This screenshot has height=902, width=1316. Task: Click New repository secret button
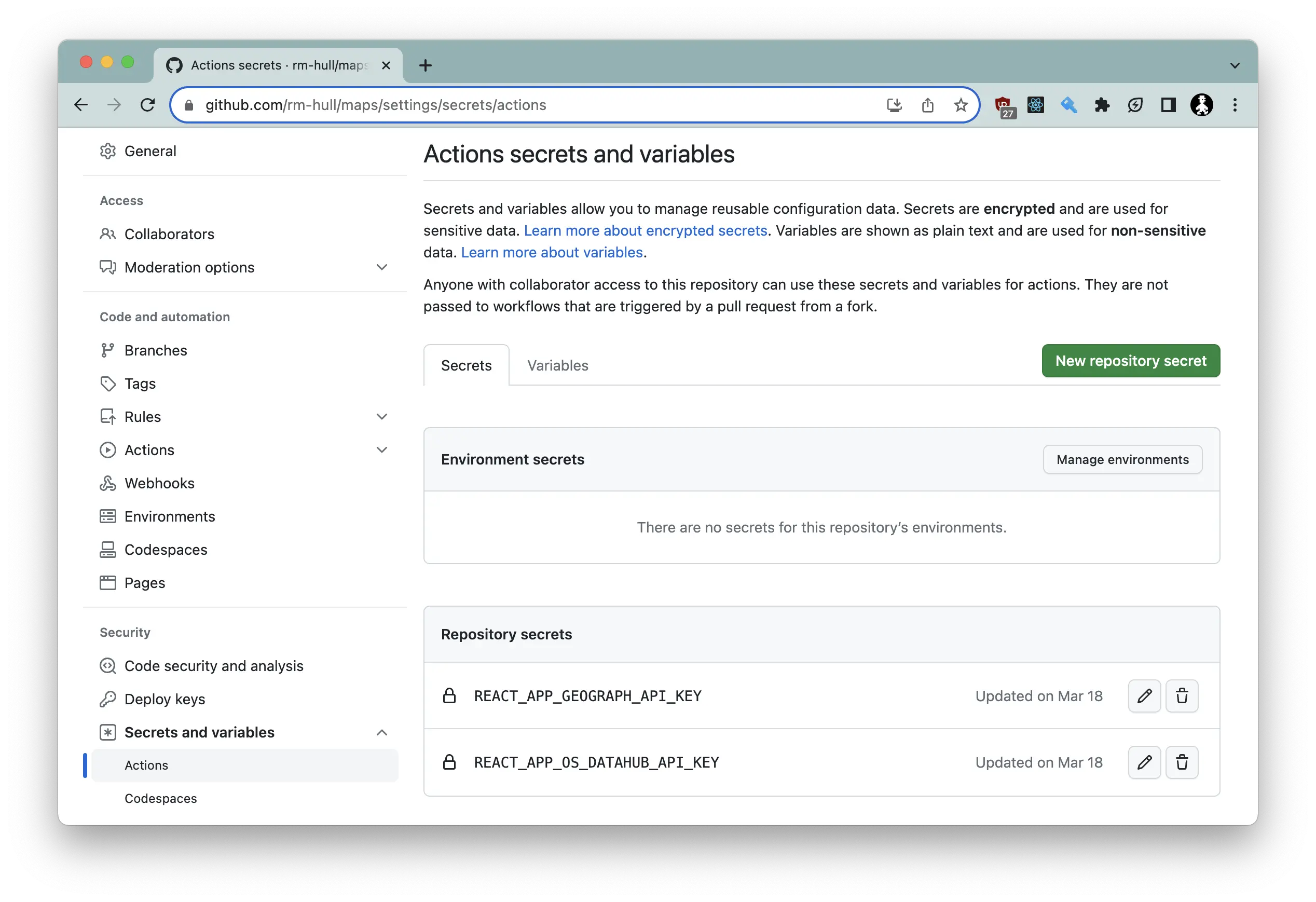click(x=1130, y=360)
